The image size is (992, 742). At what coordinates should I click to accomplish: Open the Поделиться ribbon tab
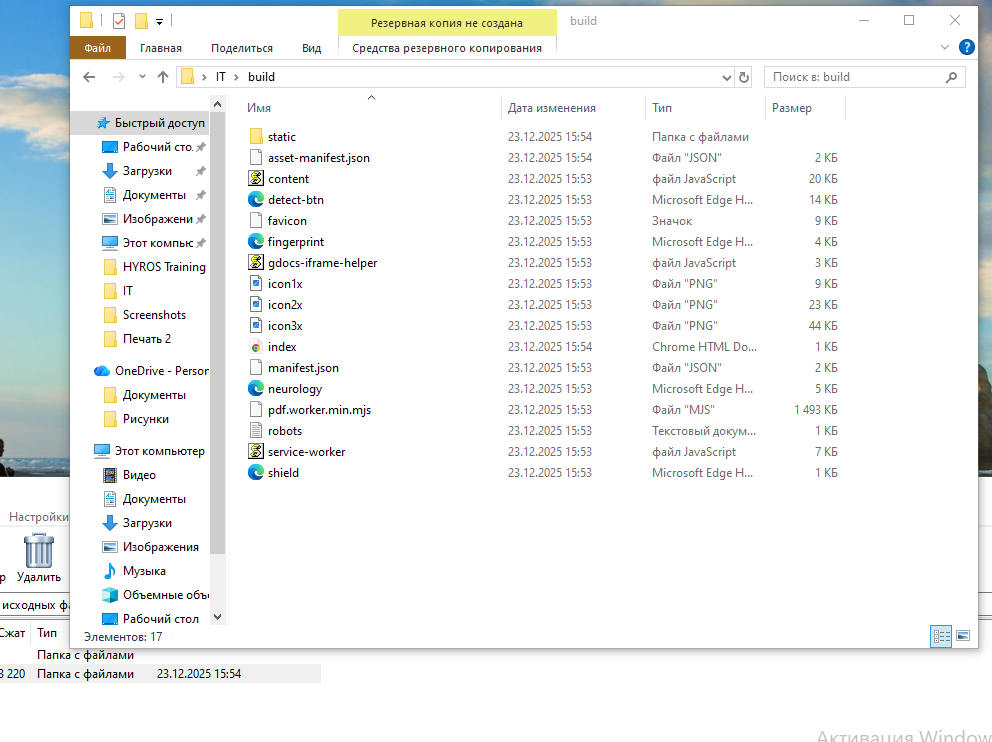click(x=242, y=48)
